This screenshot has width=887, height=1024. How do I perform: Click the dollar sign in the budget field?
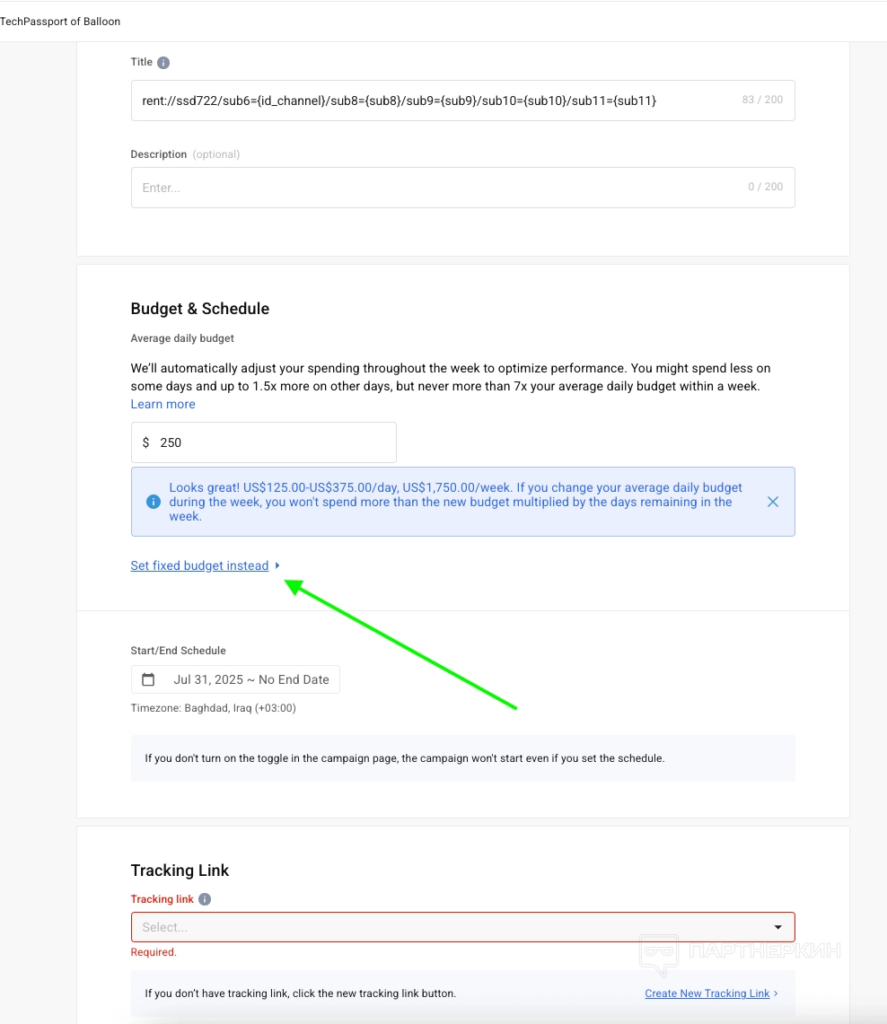click(146, 442)
